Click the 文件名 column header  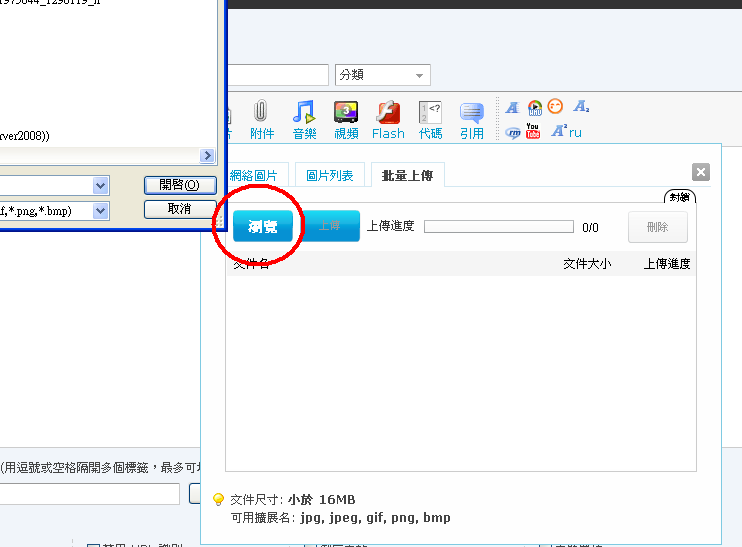[251, 264]
